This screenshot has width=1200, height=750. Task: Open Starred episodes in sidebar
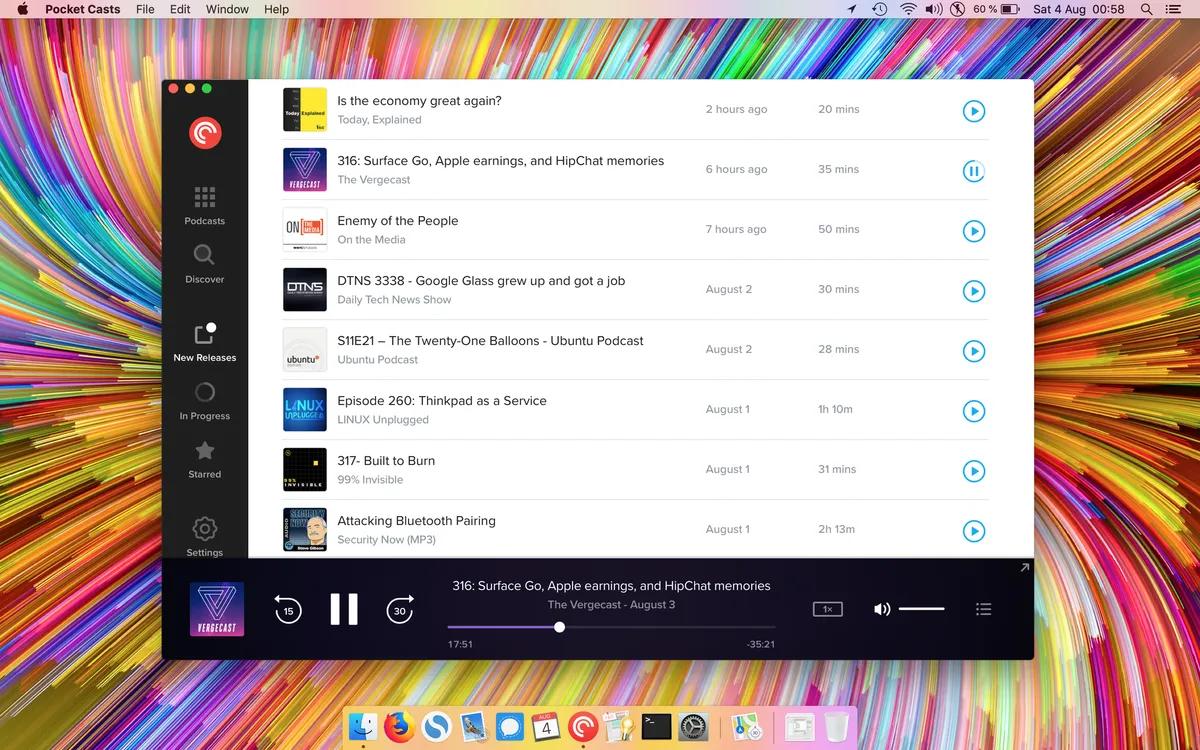(x=204, y=459)
